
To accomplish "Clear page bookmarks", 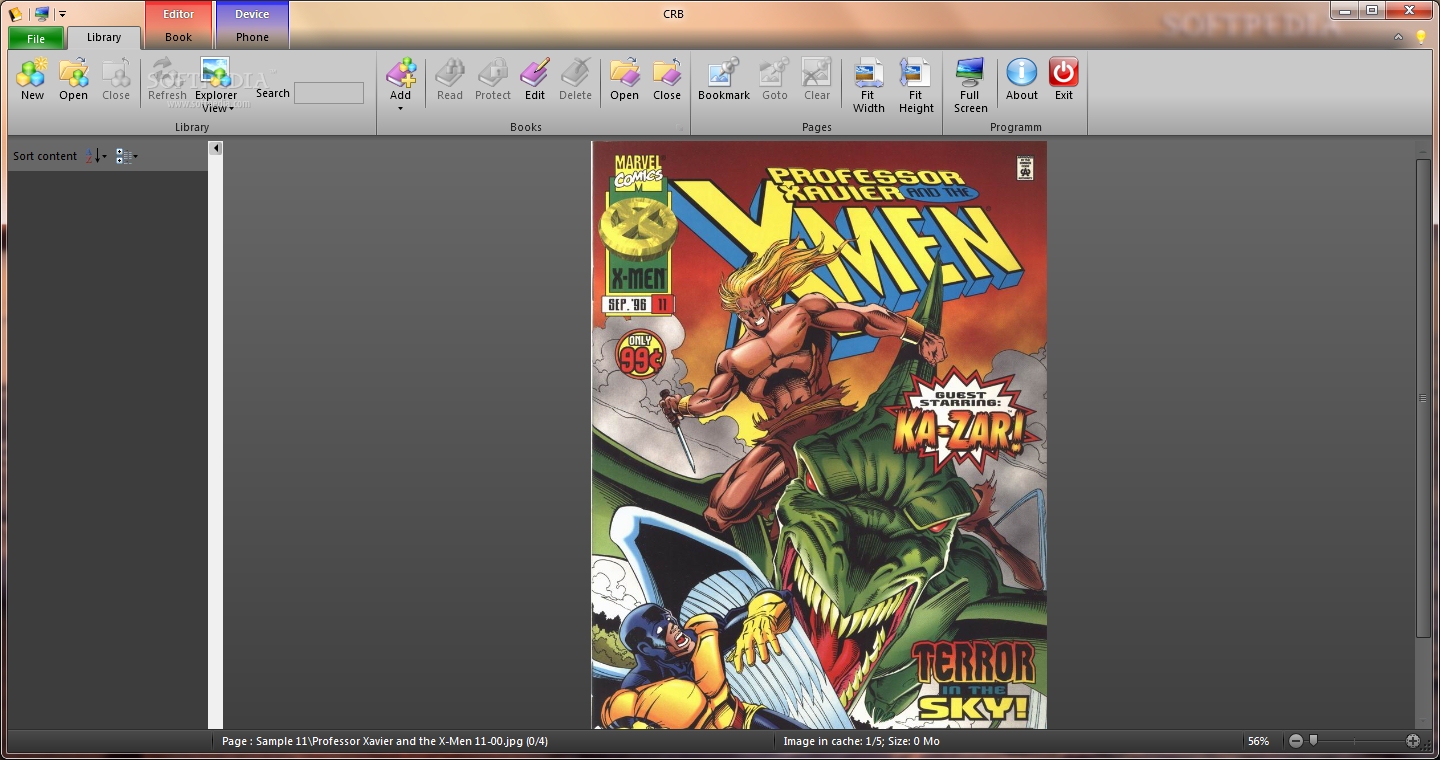I will click(817, 80).
